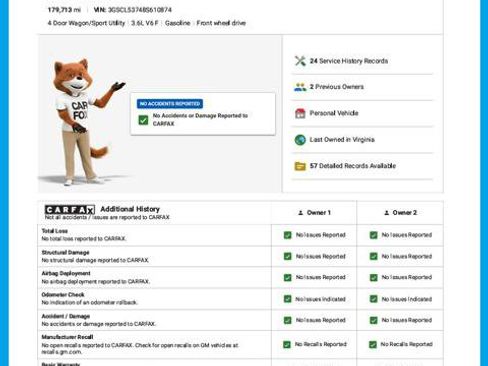Open 57 Detailed Records Available link
The image size is (488, 366).
click(x=353, y=166)
